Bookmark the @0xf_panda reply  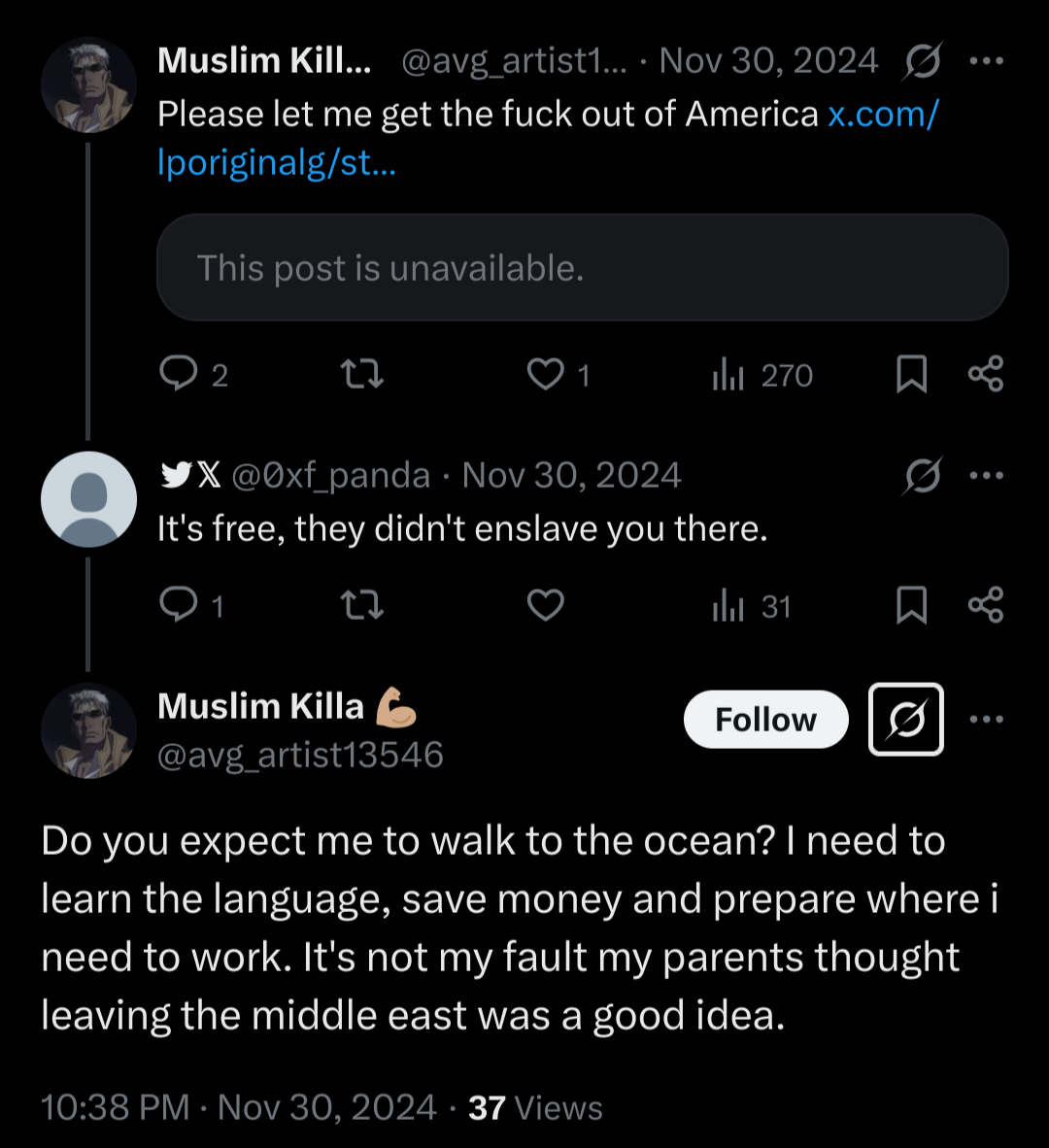pos(911,606)
